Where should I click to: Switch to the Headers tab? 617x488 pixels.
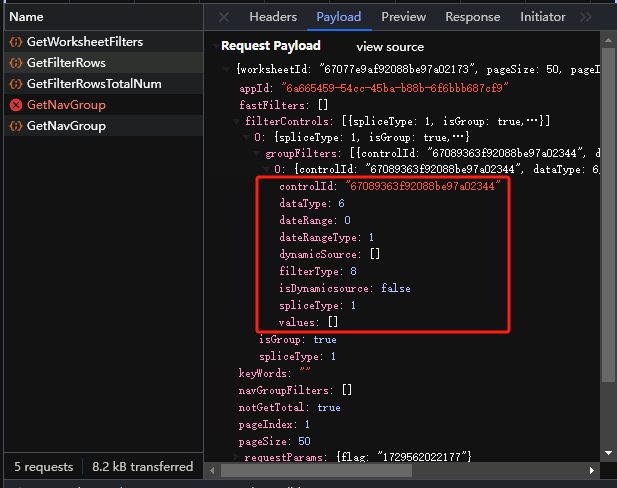click(273, 17)
